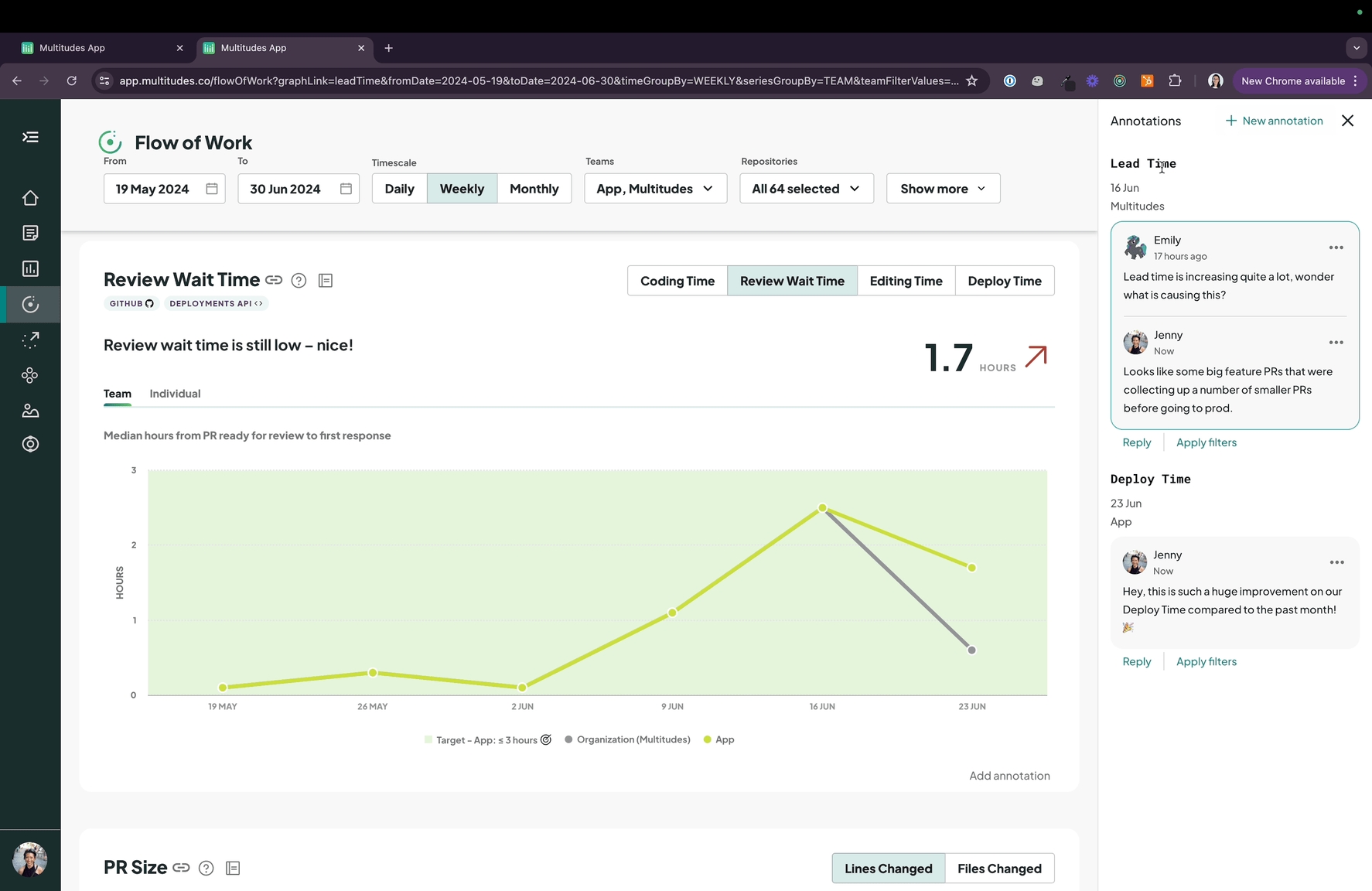Open the notes icon beside PR Size

coord(233,869)
